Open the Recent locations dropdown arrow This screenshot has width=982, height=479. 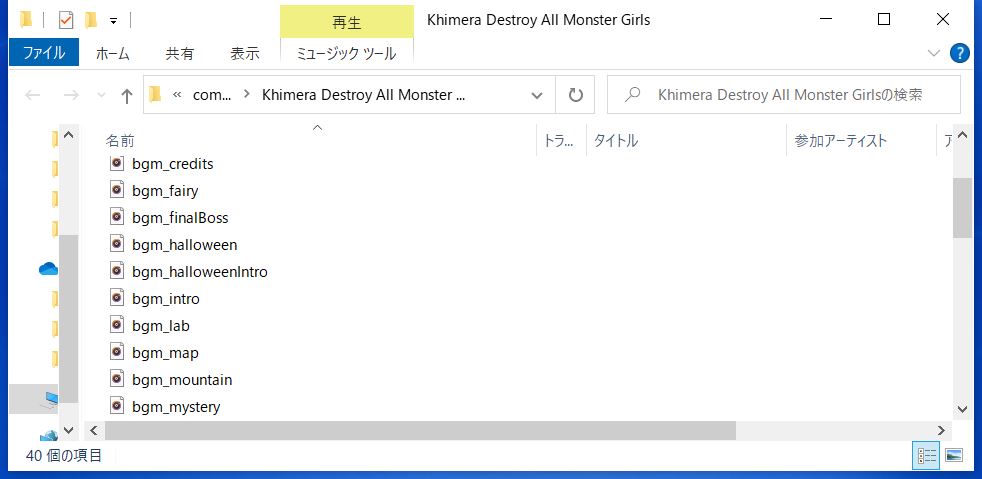coord(101,96)
